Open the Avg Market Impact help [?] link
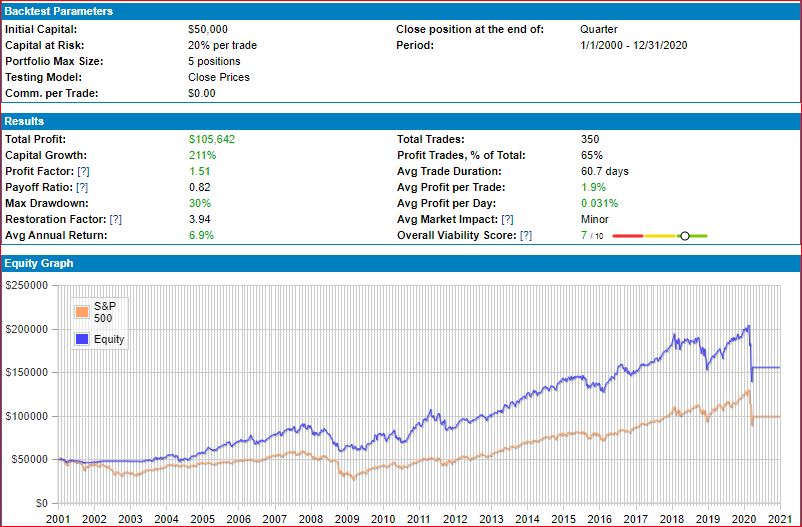Image resolution: width=802 pixels, height=527 pixels. coord(507,219)
